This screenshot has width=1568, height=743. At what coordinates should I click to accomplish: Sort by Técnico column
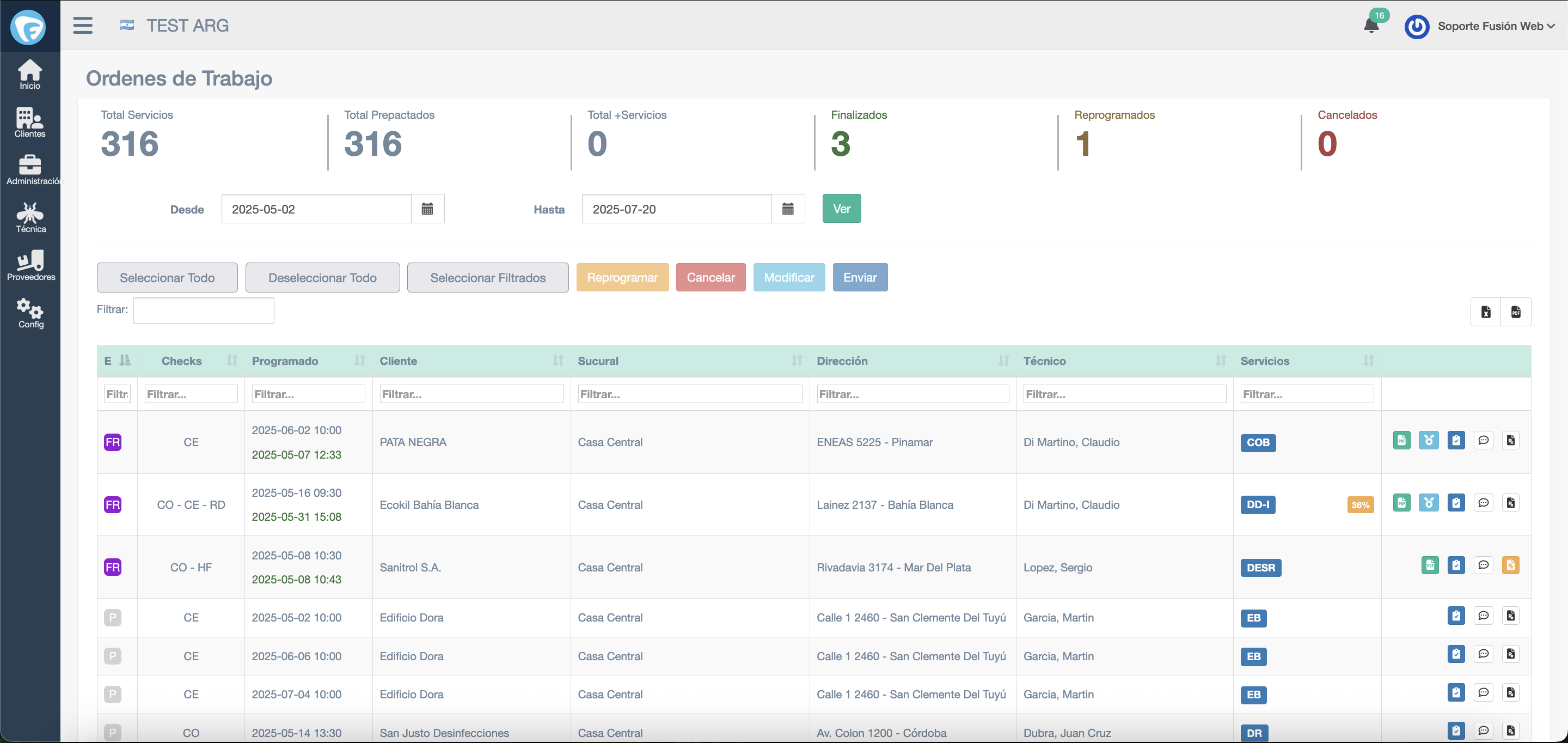pyautogui.click(x=1124, y=361)
